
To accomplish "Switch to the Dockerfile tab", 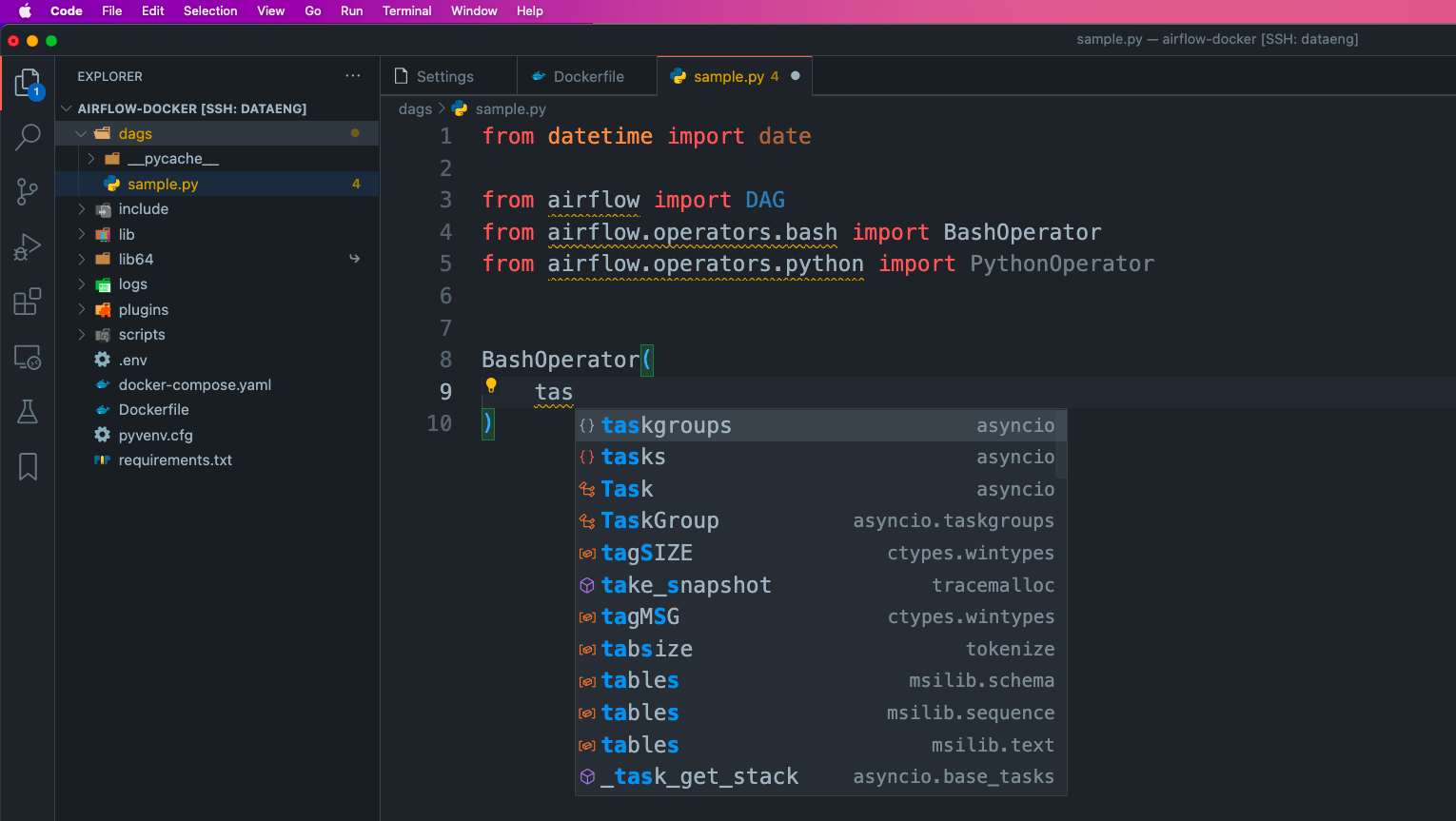I will point(586,75).
